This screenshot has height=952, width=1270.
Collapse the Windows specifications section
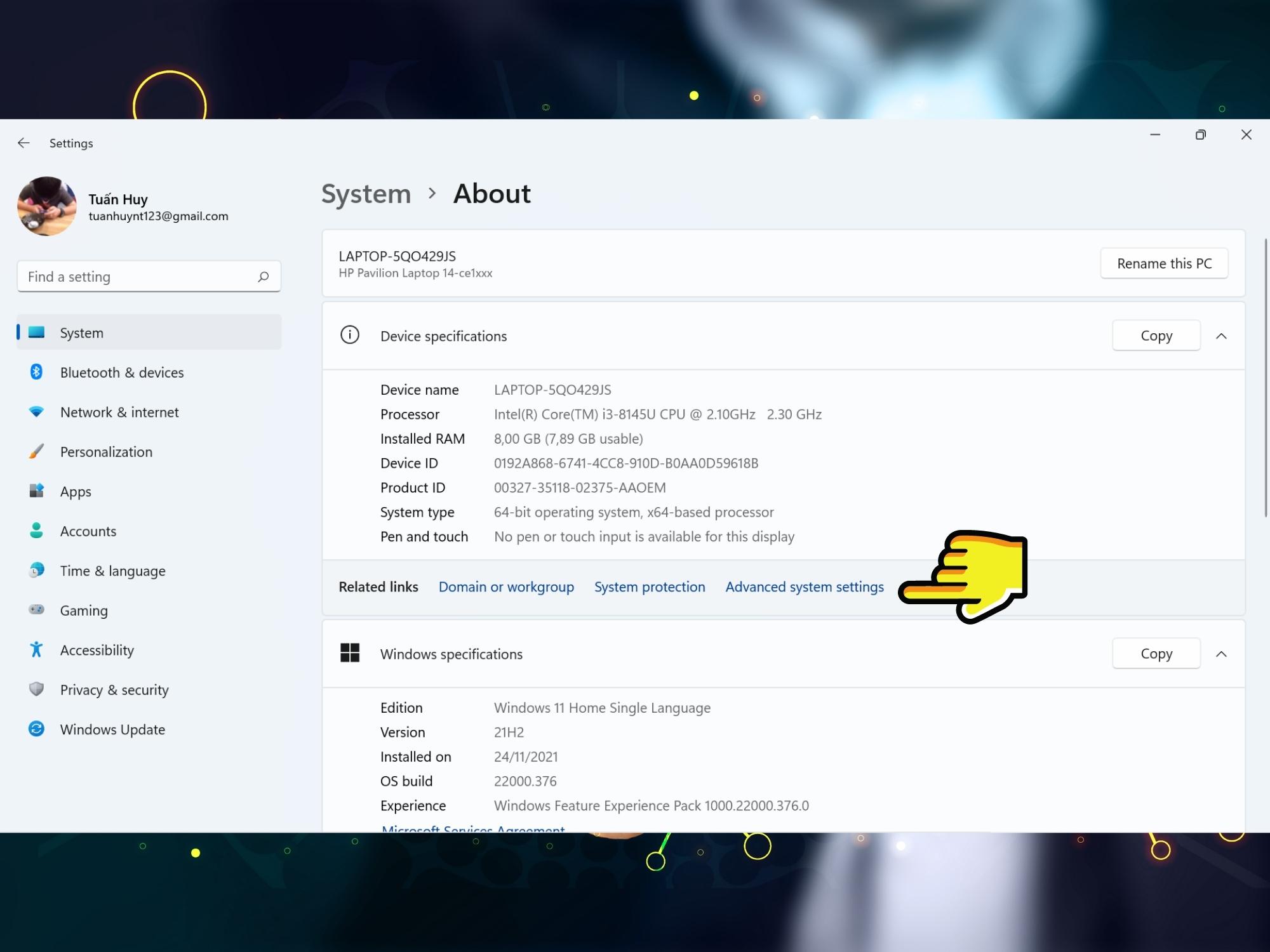click(1221, 654)
